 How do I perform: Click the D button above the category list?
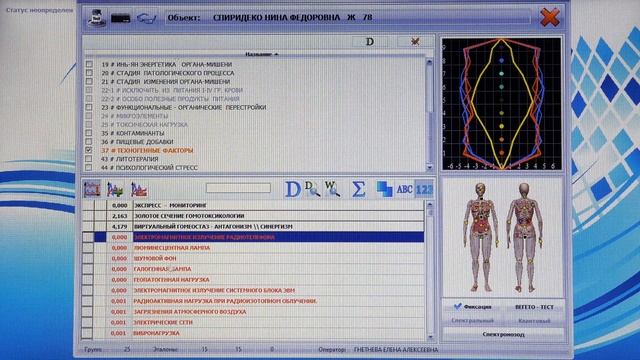point(370,42)
